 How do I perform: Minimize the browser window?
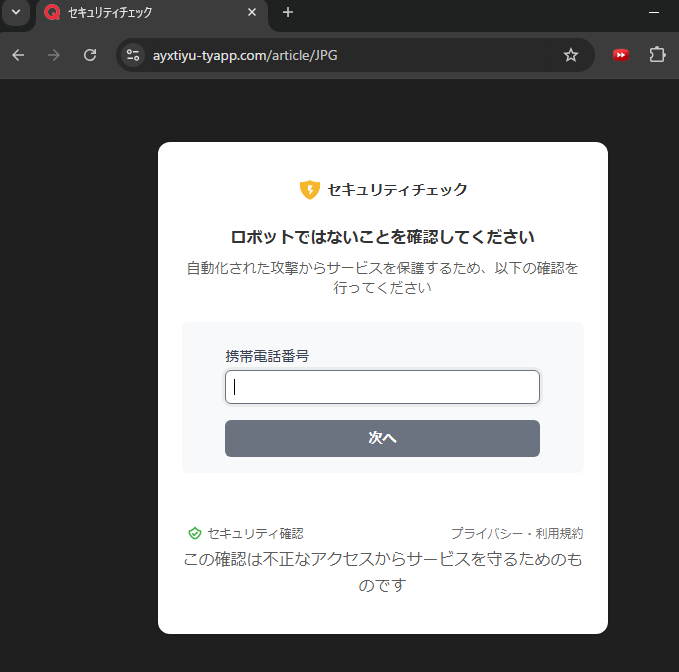click(655, 12)
